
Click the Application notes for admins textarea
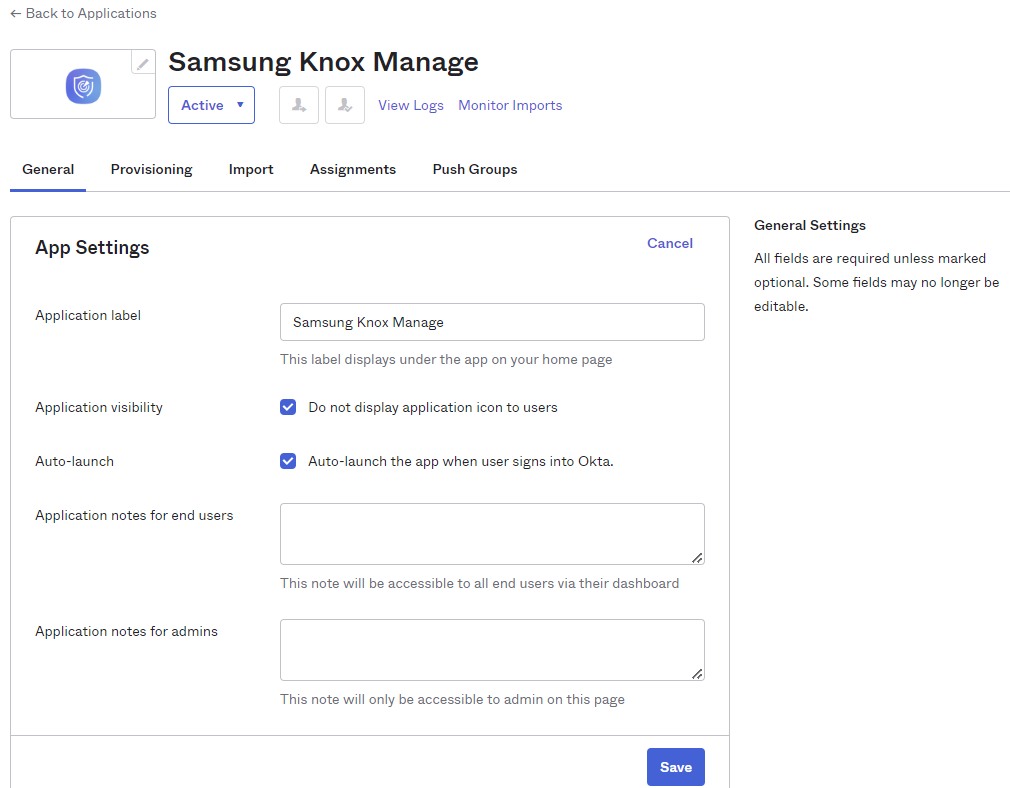[x=492, y=650]
